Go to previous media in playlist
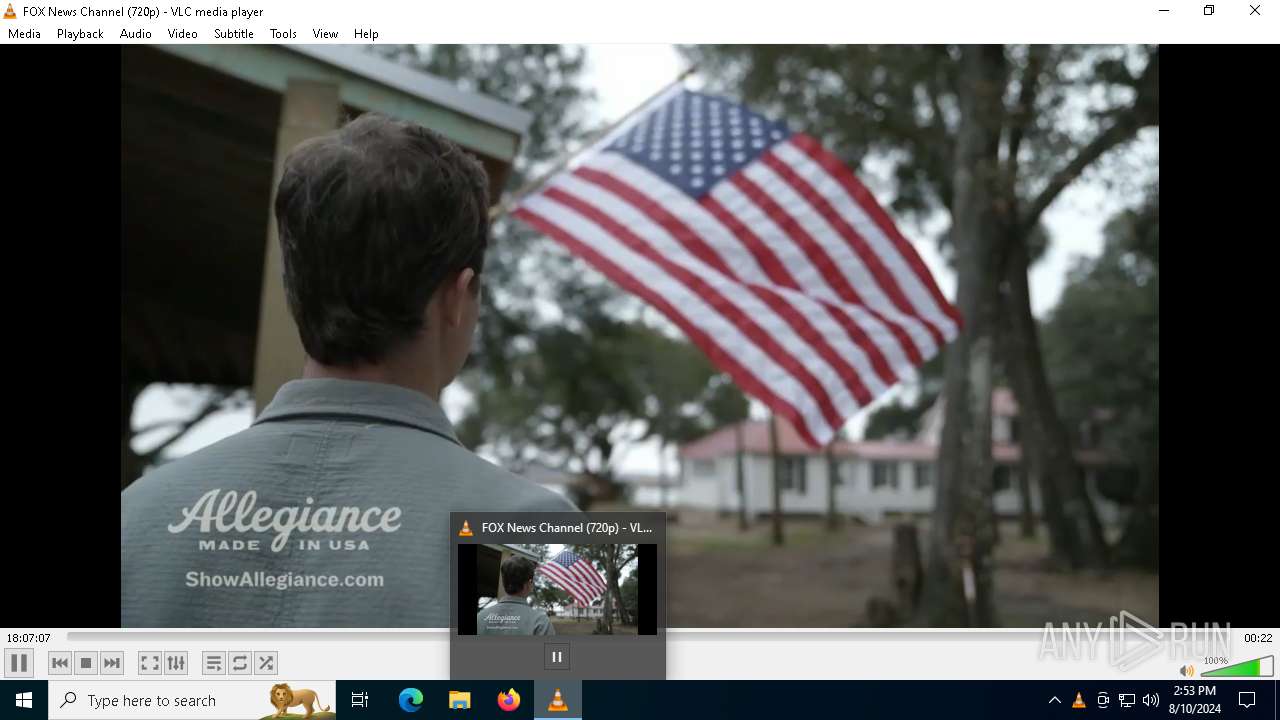The width and height of the screenshot is (1280, 720). 60,663
